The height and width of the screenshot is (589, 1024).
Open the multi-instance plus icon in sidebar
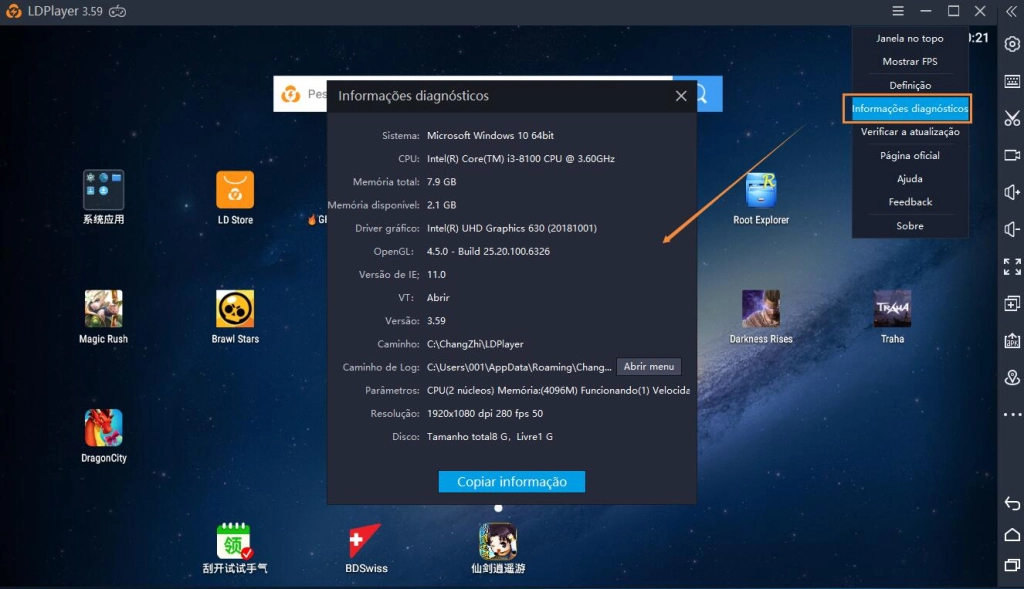point(1012,304)
